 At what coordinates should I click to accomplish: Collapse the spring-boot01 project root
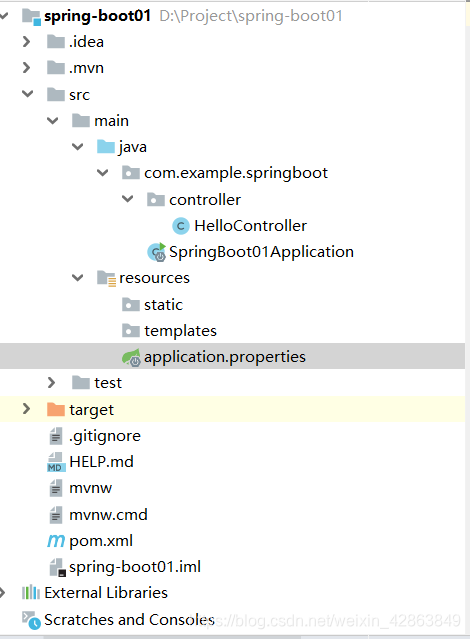[4, 16]
